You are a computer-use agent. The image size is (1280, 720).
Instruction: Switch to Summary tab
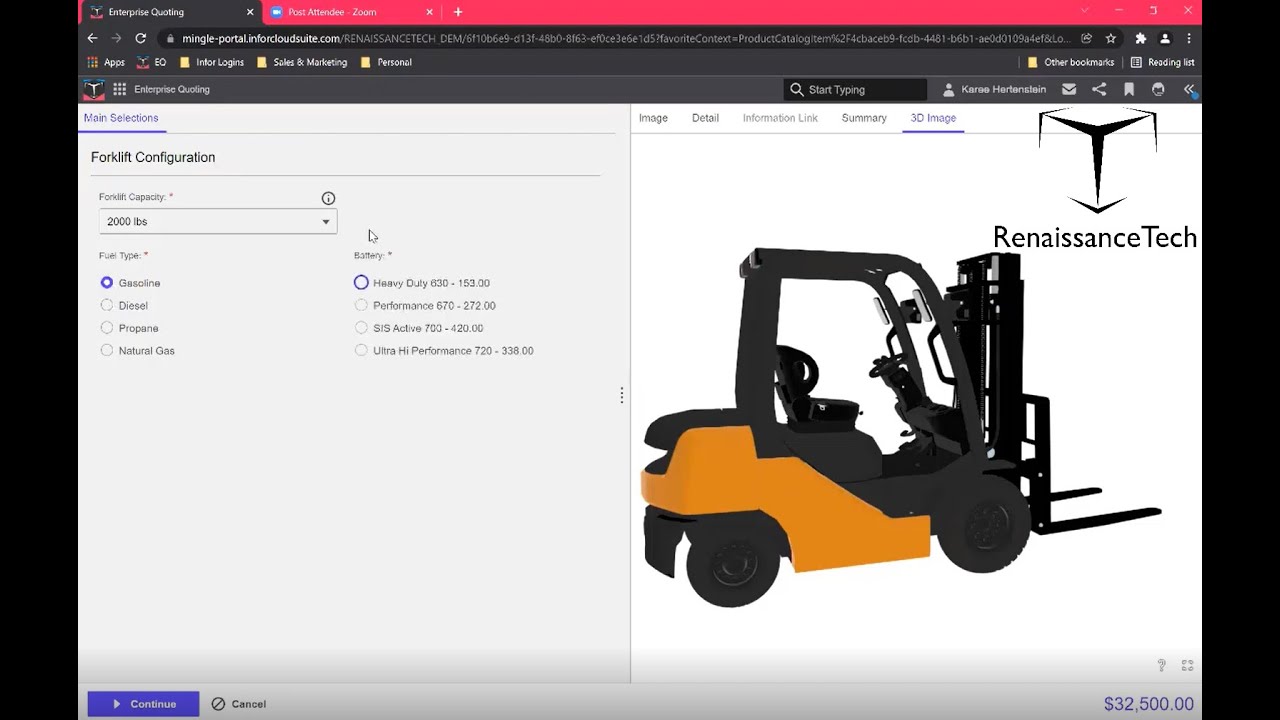[x=864, y=118]
